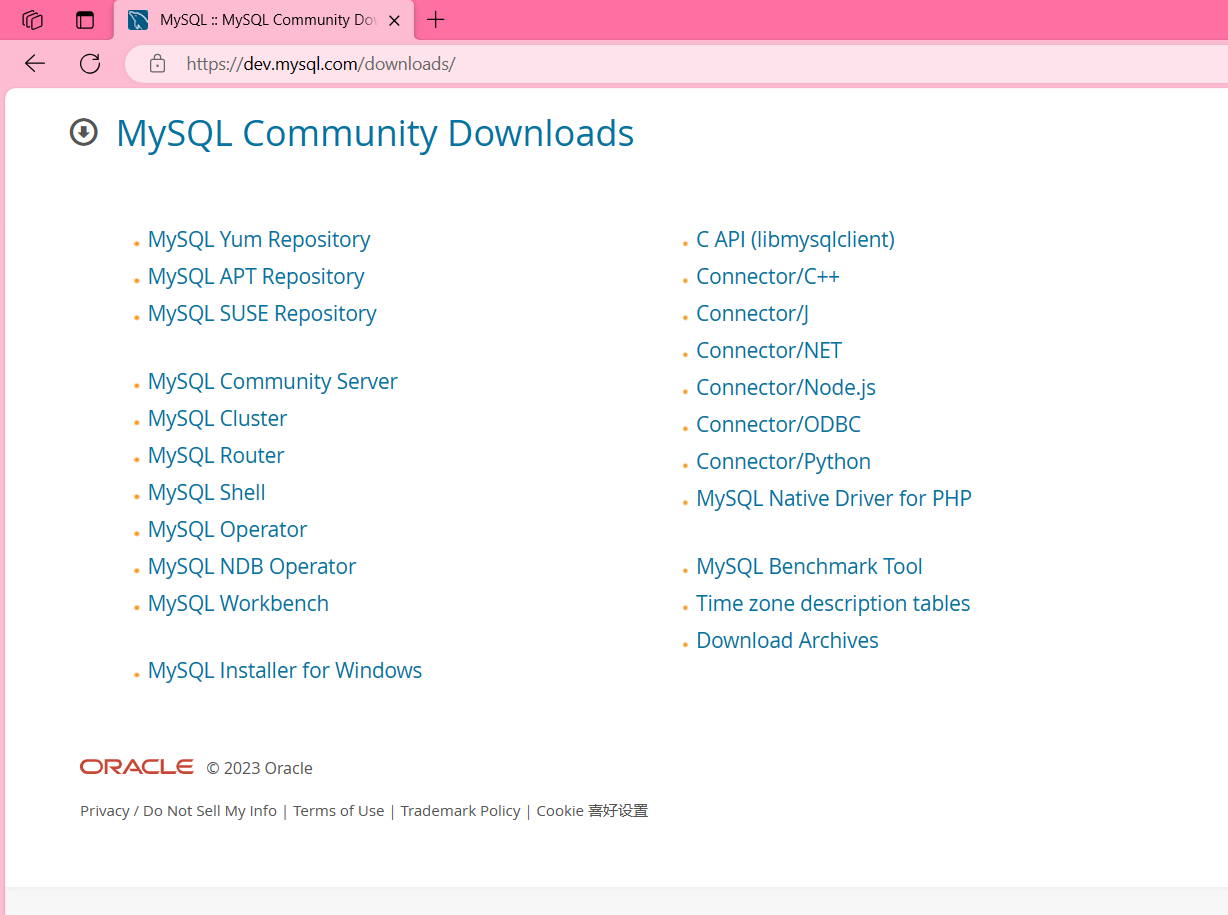Screen dimensions: 1228x915
Task: Open the MySQL Installer for Windows
Action: click(x=284, y=670)
